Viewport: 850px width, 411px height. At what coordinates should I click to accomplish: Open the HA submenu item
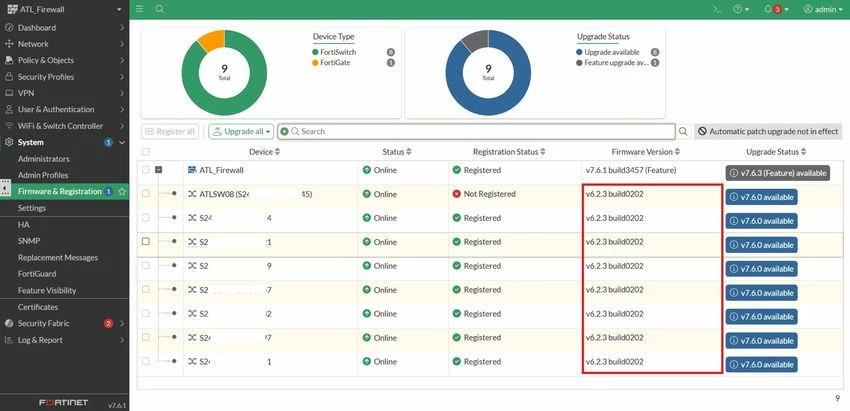click(x=23, y=224)
